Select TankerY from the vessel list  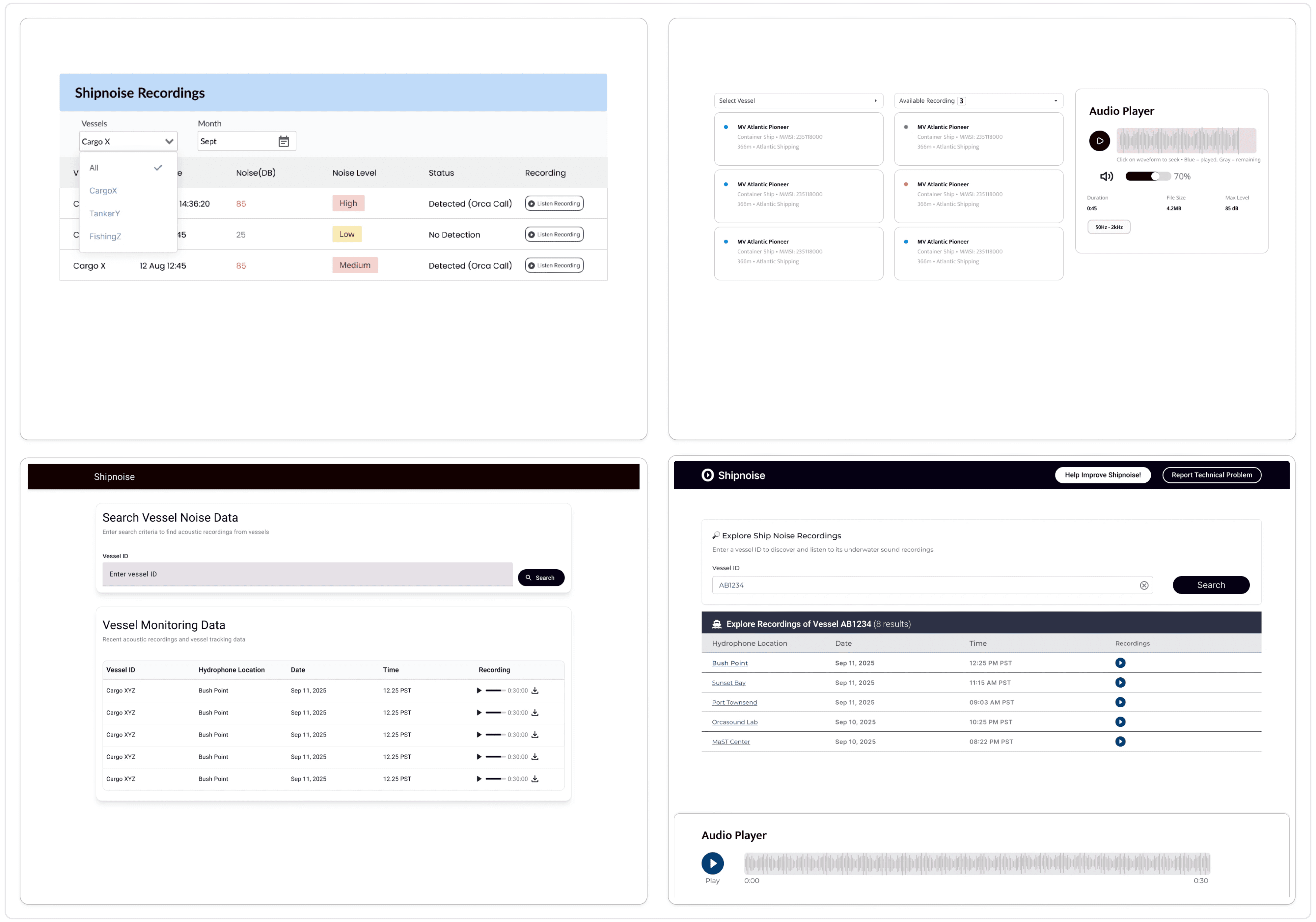pyautogui.click(x=104, y=214)
